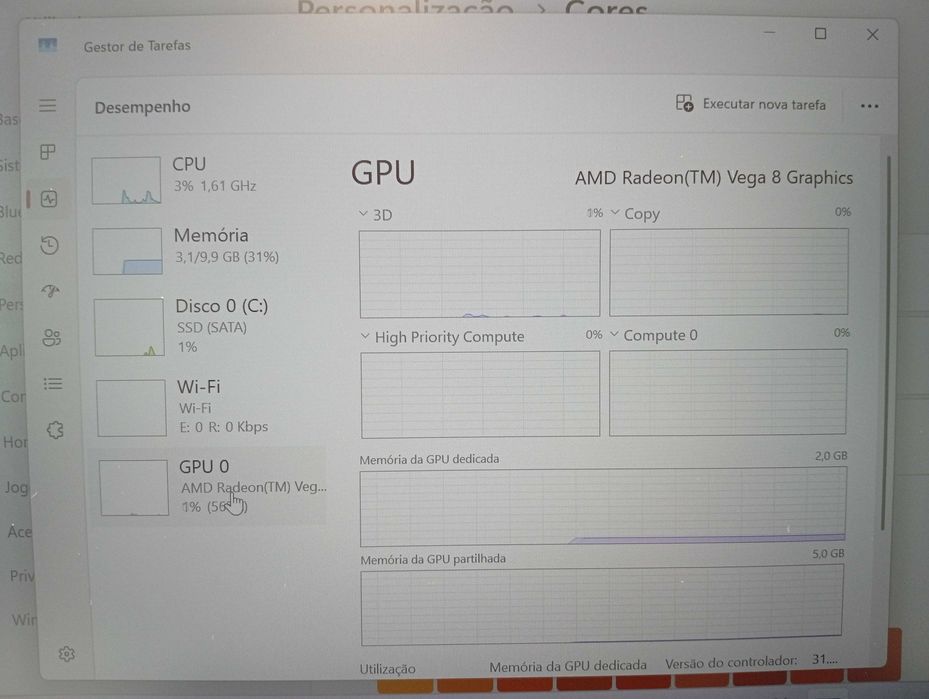Click the Copy engine usage graph
Image resolution: width=929 pixels, height=699 pixels.
tap(729, 272)
